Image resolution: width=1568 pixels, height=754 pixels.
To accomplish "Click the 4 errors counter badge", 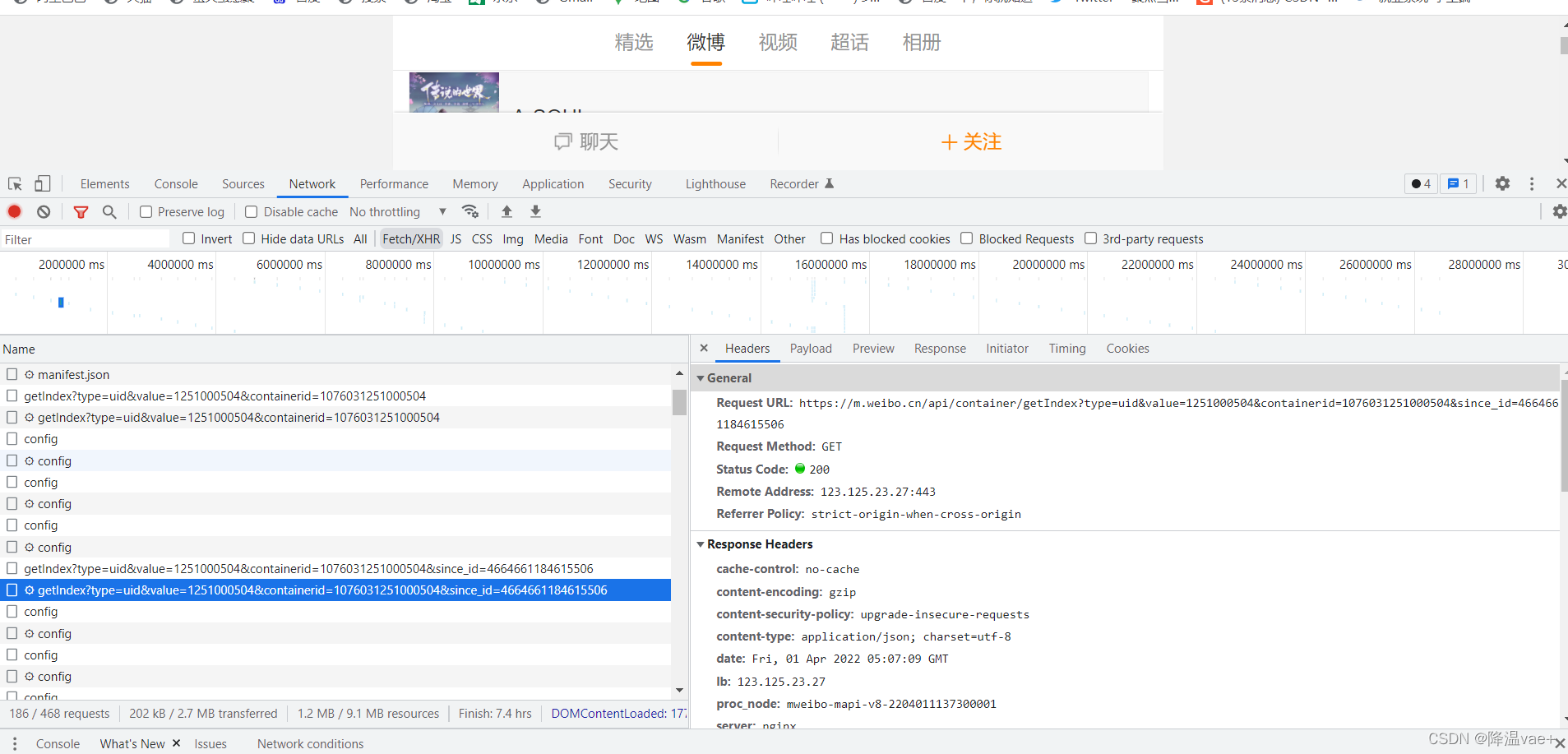I will pos(1421,184).
